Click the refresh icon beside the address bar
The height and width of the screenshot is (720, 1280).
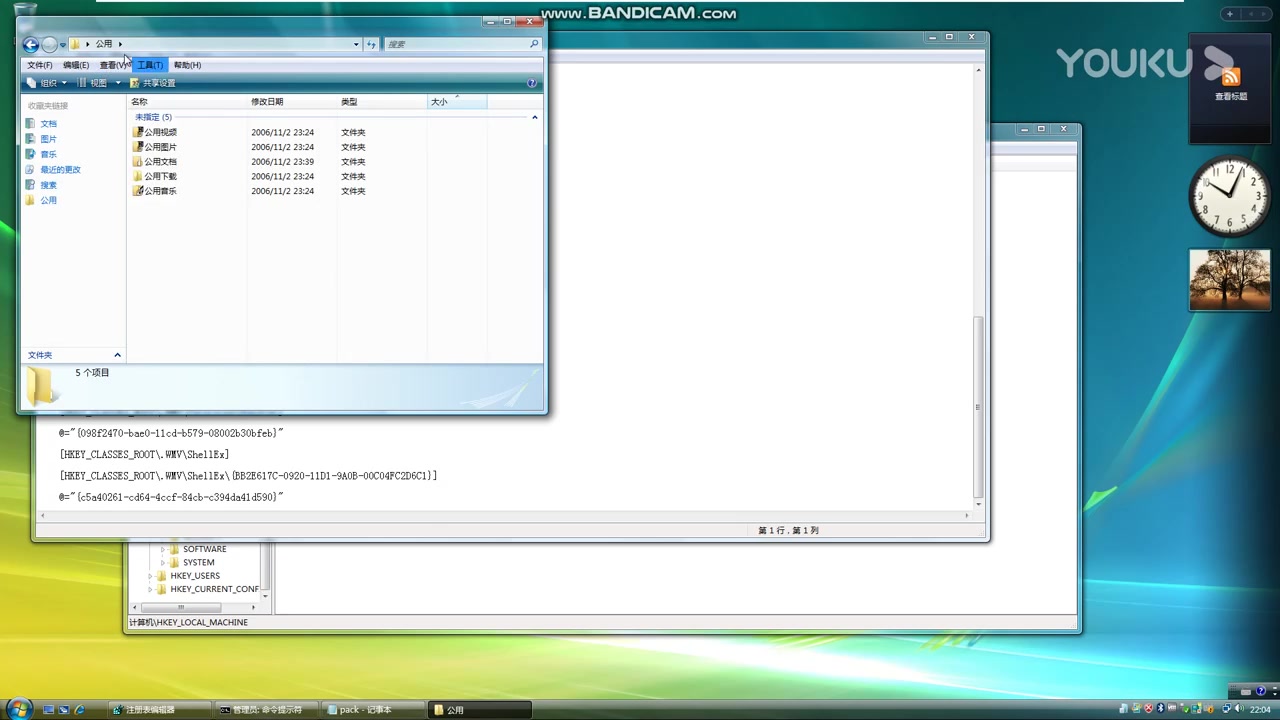click(371, 44)
